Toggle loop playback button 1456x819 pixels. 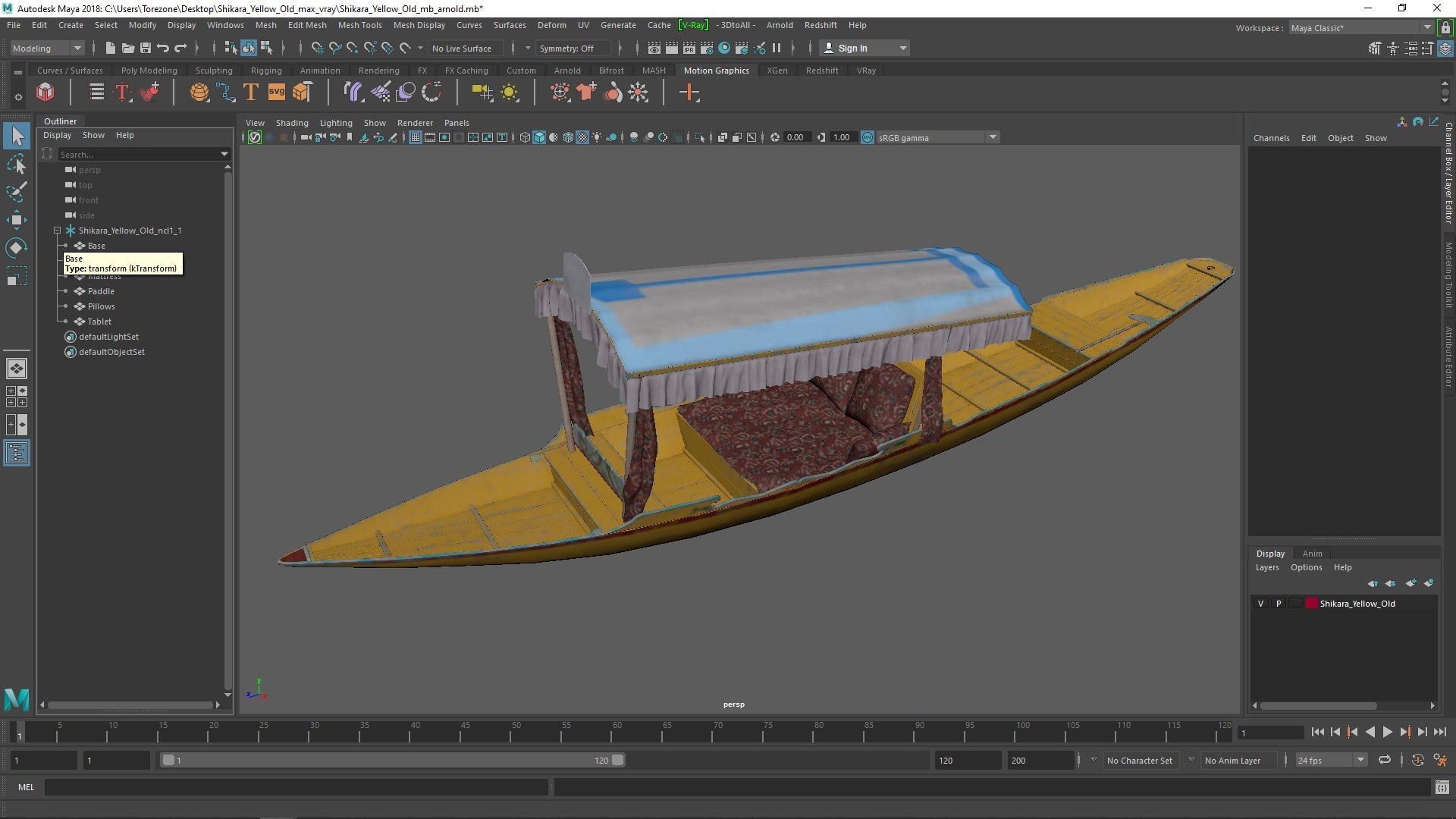tap(1385, 760)
